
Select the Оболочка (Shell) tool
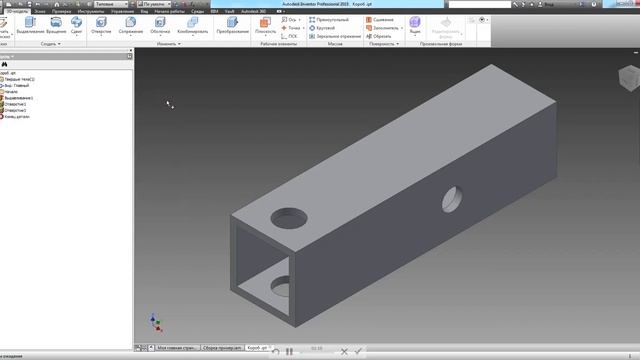(160, 25)
